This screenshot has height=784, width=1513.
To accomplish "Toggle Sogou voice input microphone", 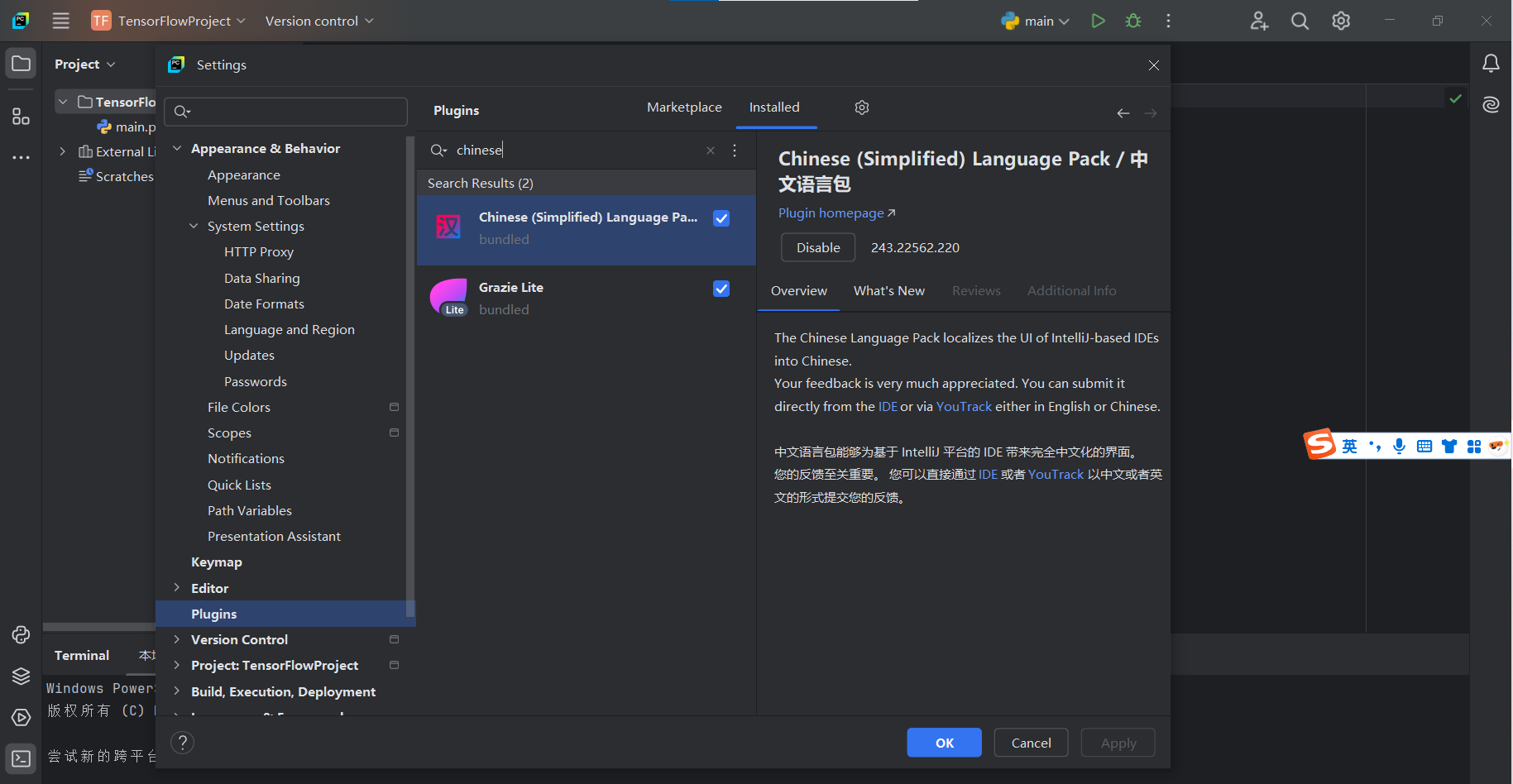I will point(1399,447).
